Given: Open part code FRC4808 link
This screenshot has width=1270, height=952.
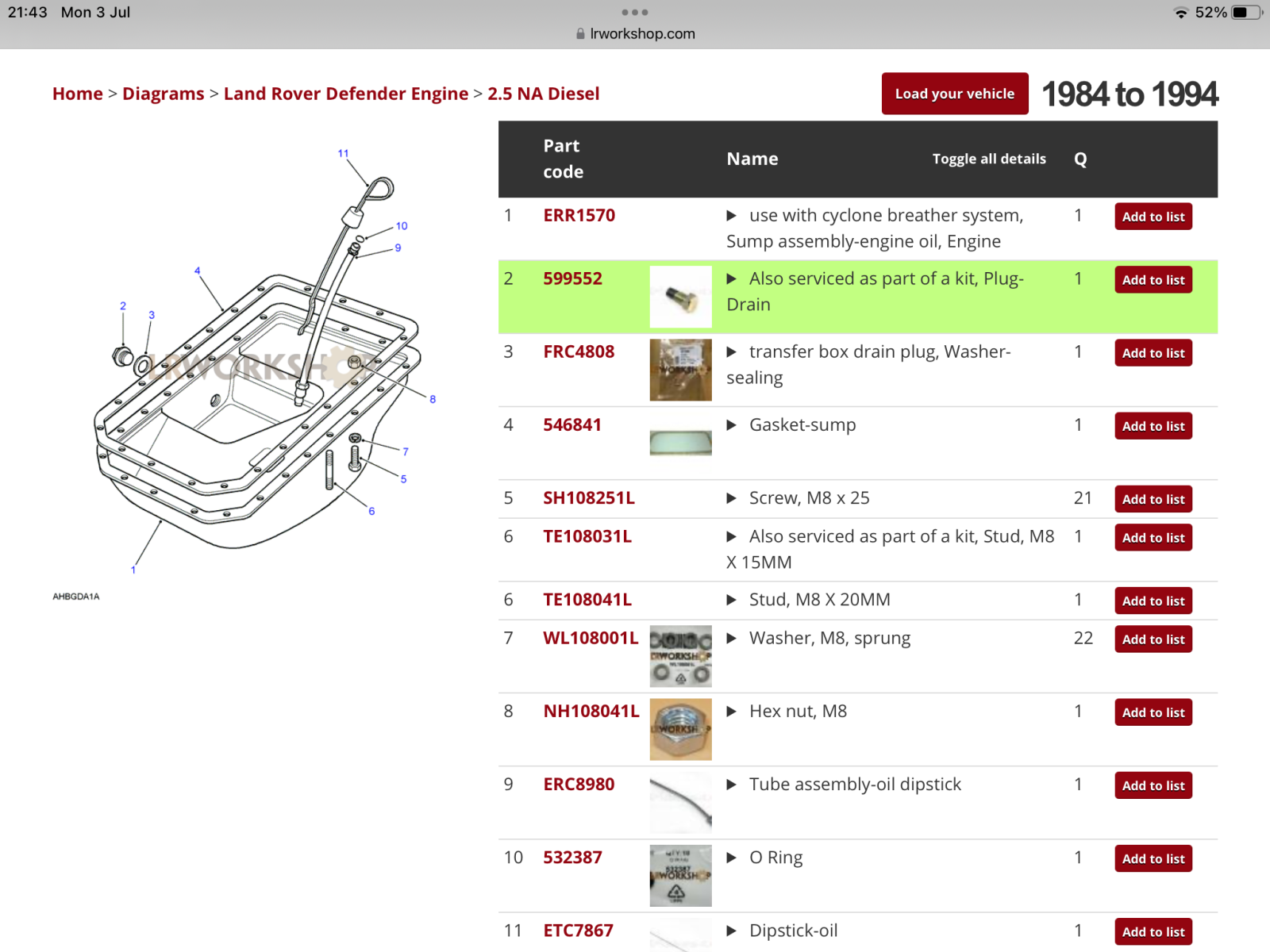Looking at the screenshot, I should [579, 351].
